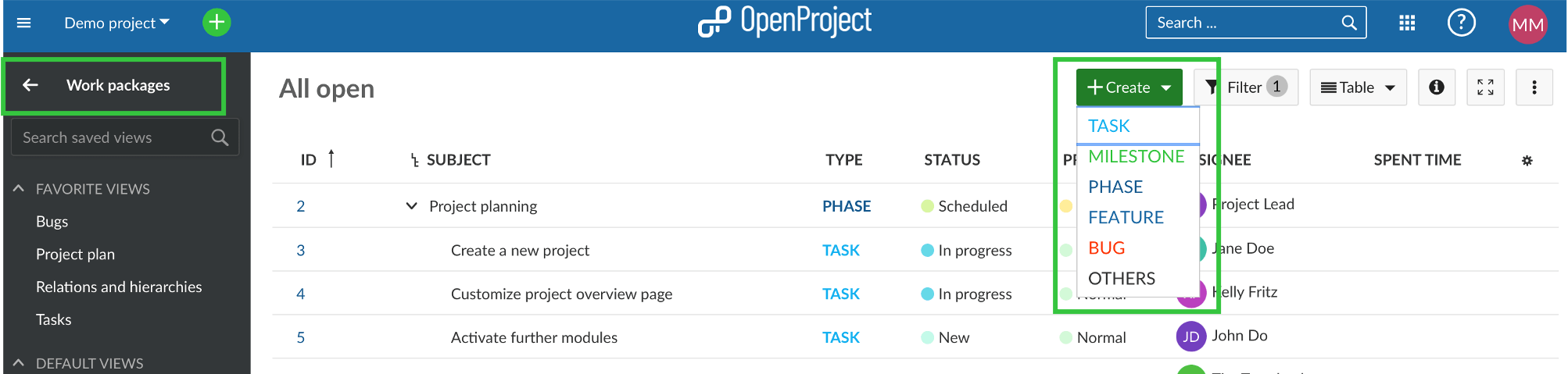
Task: Activate the fullscreen zen mode icon
Action: [x=1485, y=87]
